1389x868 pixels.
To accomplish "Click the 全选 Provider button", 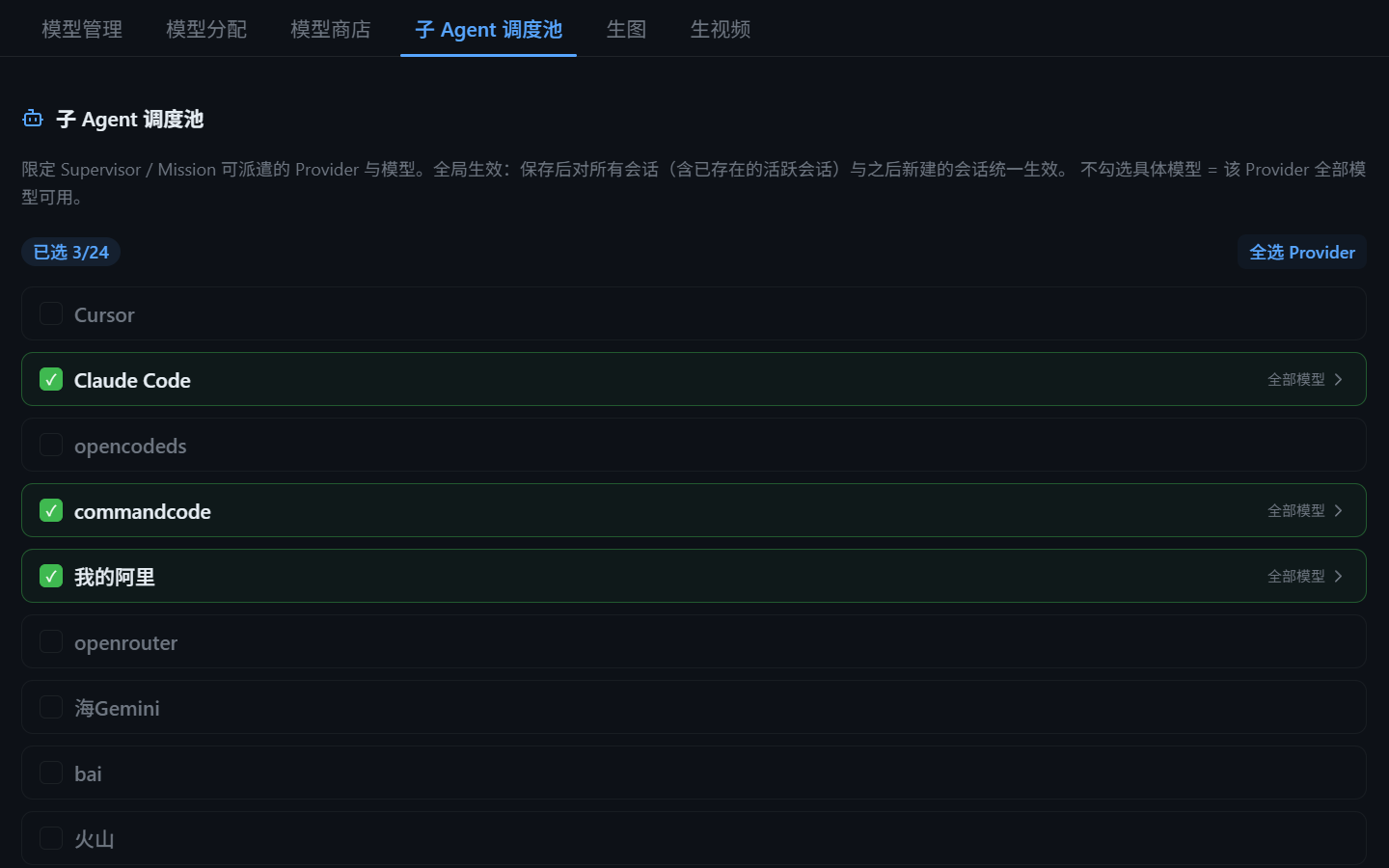I will 1302,252.
